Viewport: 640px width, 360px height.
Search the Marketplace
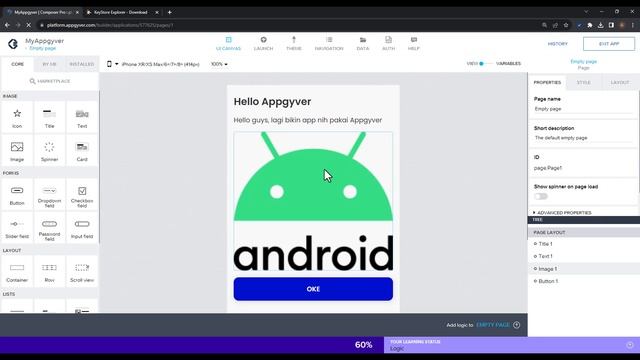coord(50,81)
